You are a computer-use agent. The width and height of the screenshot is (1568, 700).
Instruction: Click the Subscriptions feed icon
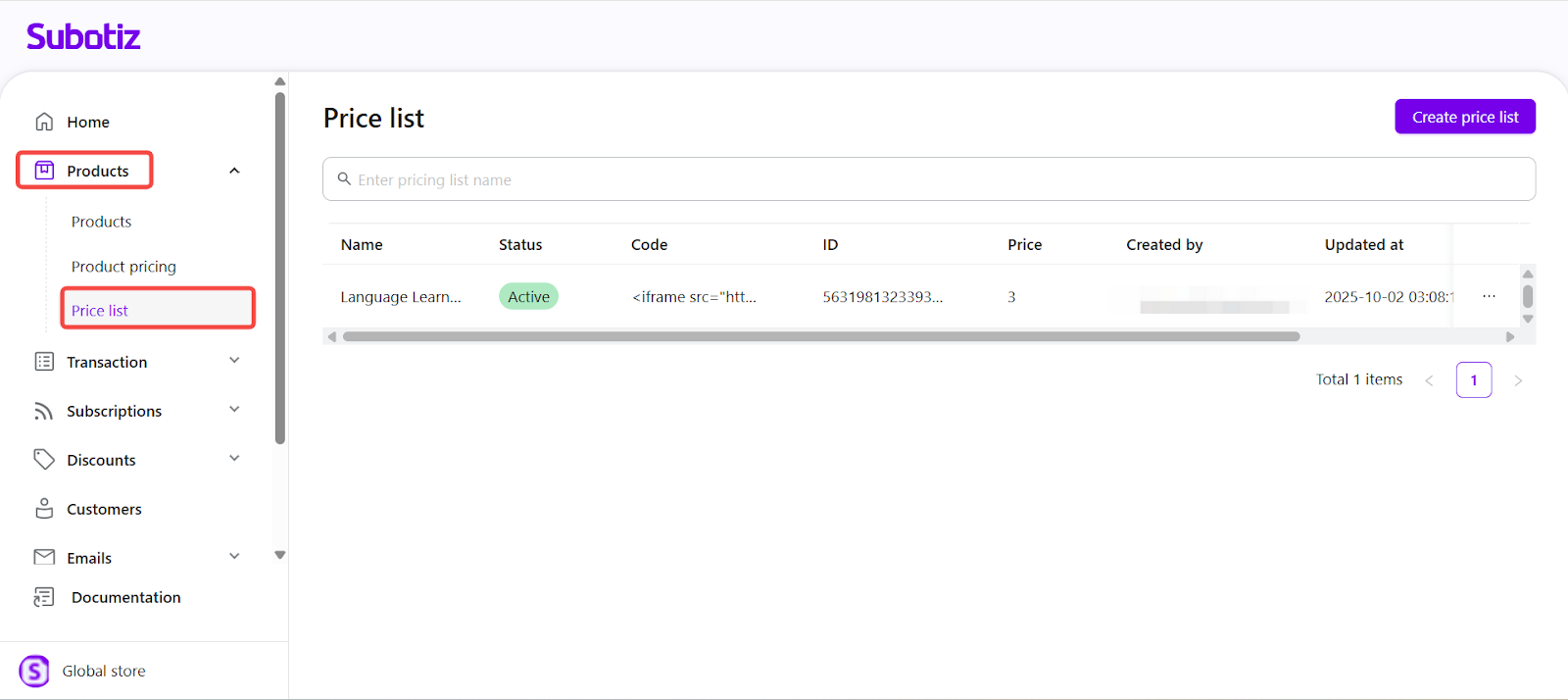[x=44, y=411]
